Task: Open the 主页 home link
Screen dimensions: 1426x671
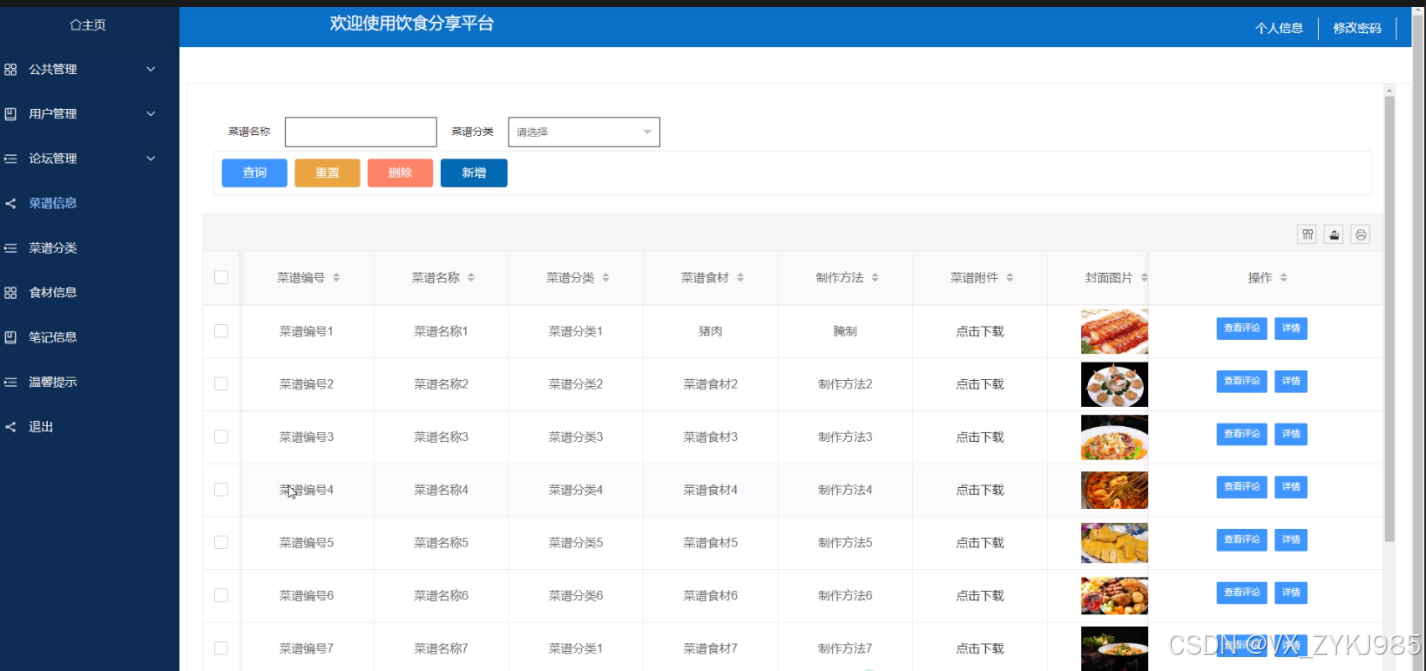Action: point(88,25)
